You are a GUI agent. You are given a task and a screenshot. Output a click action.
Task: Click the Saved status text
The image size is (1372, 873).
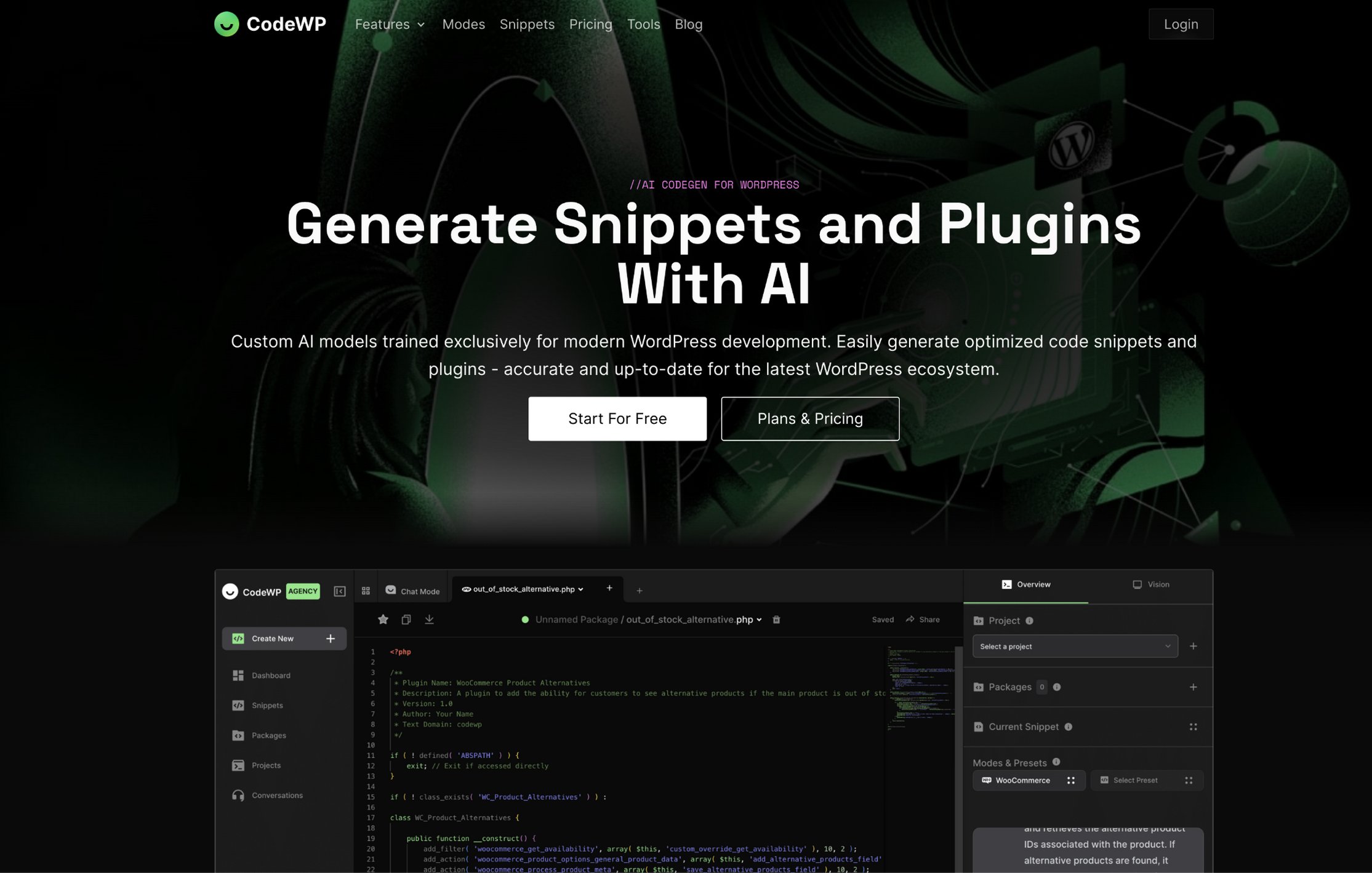883,620
